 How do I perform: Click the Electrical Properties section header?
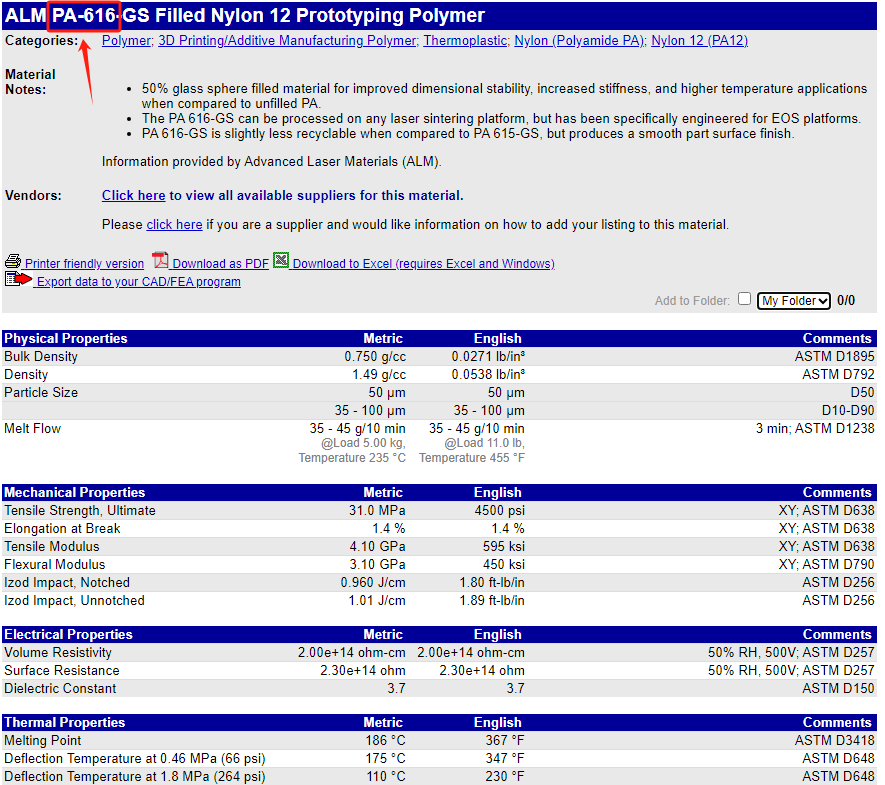pos(68,635)
